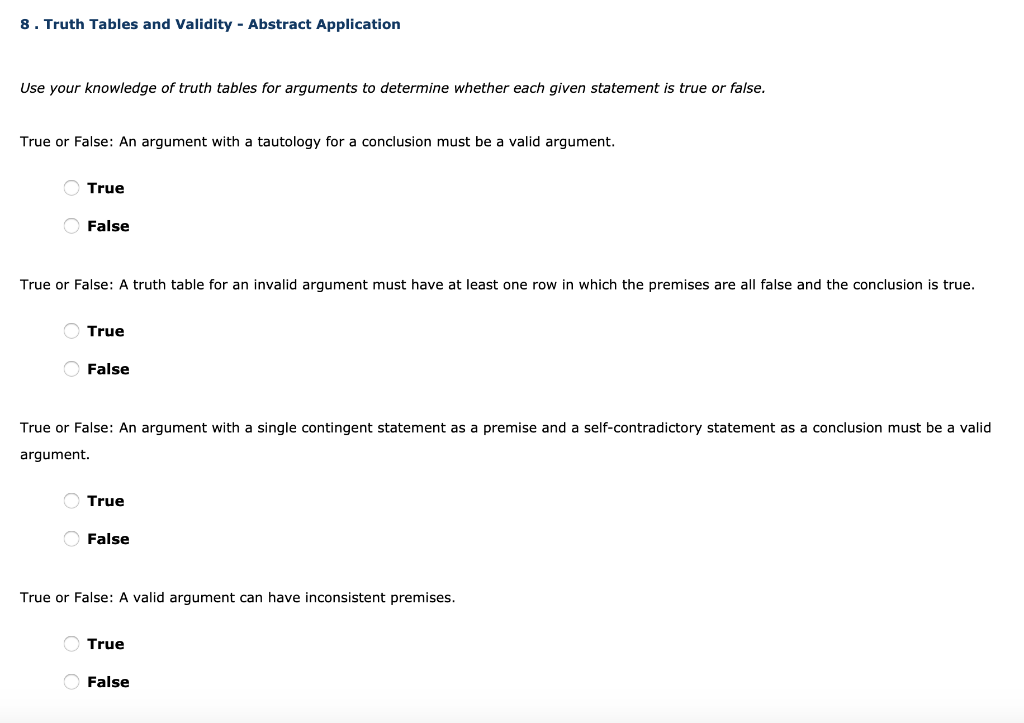Select True for the inconsistent premises question
The width and height of the screenshot is (1024, 723).
tap(71, 643)
